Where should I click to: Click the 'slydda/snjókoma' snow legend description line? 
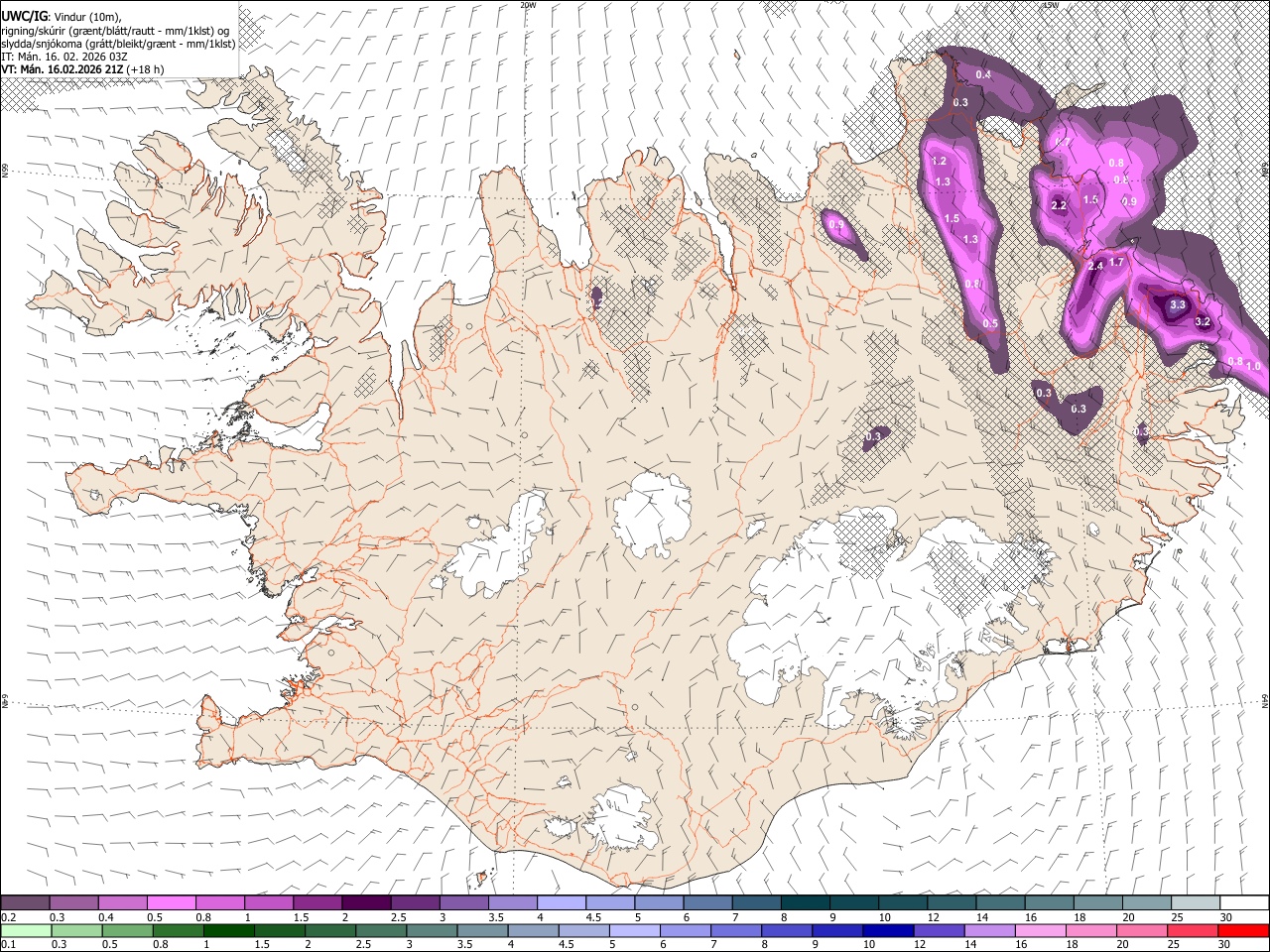tap(118, 44)
